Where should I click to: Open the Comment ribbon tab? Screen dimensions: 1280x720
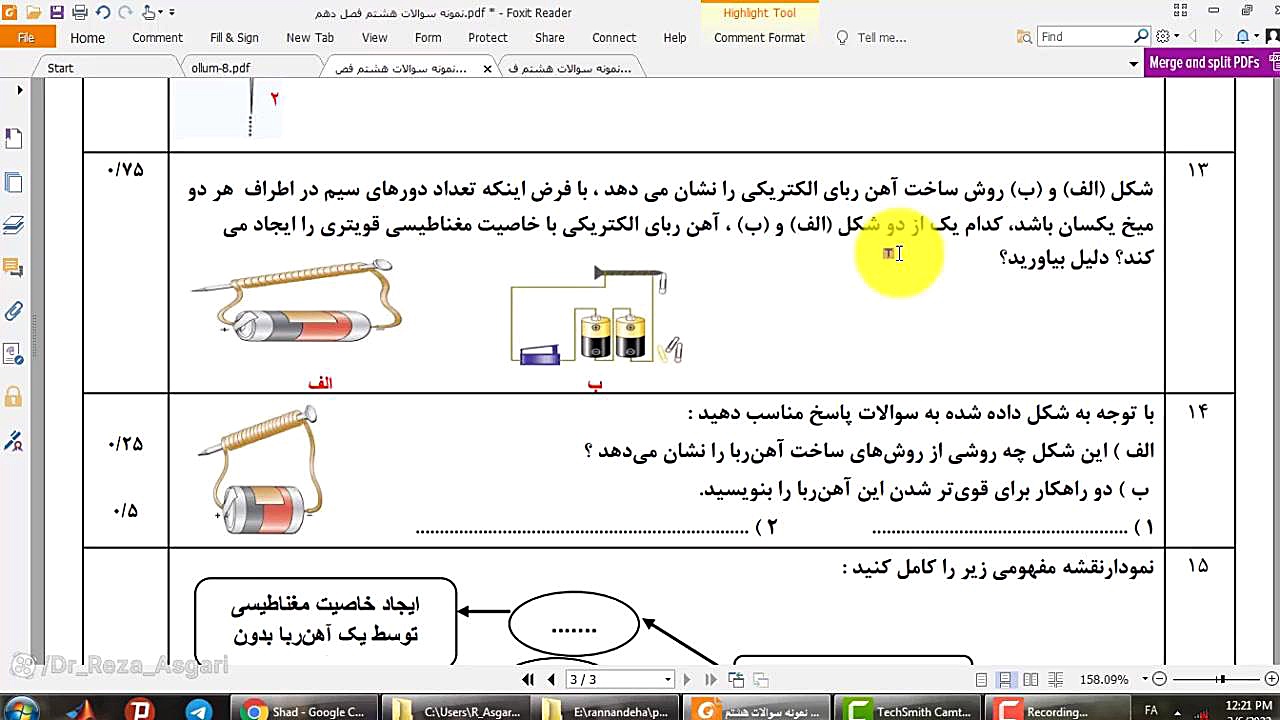[x=157, y=38]
